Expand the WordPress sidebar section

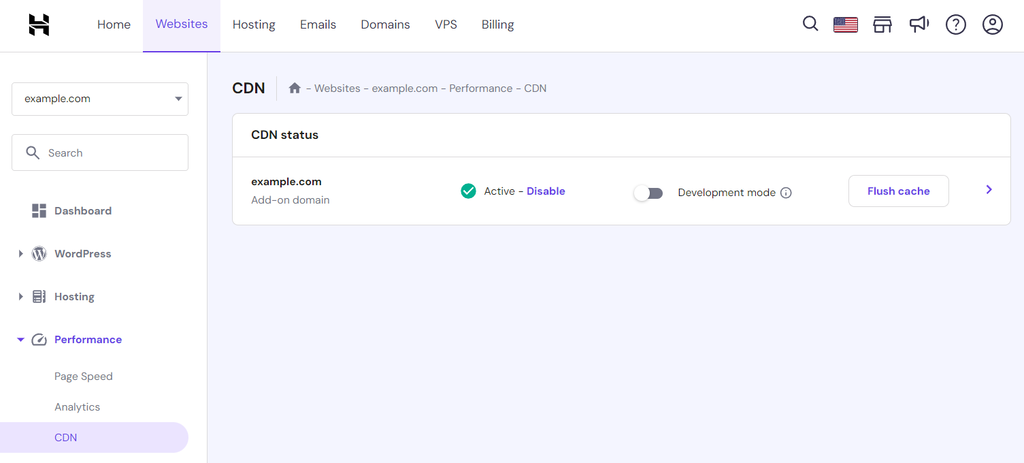21,253
